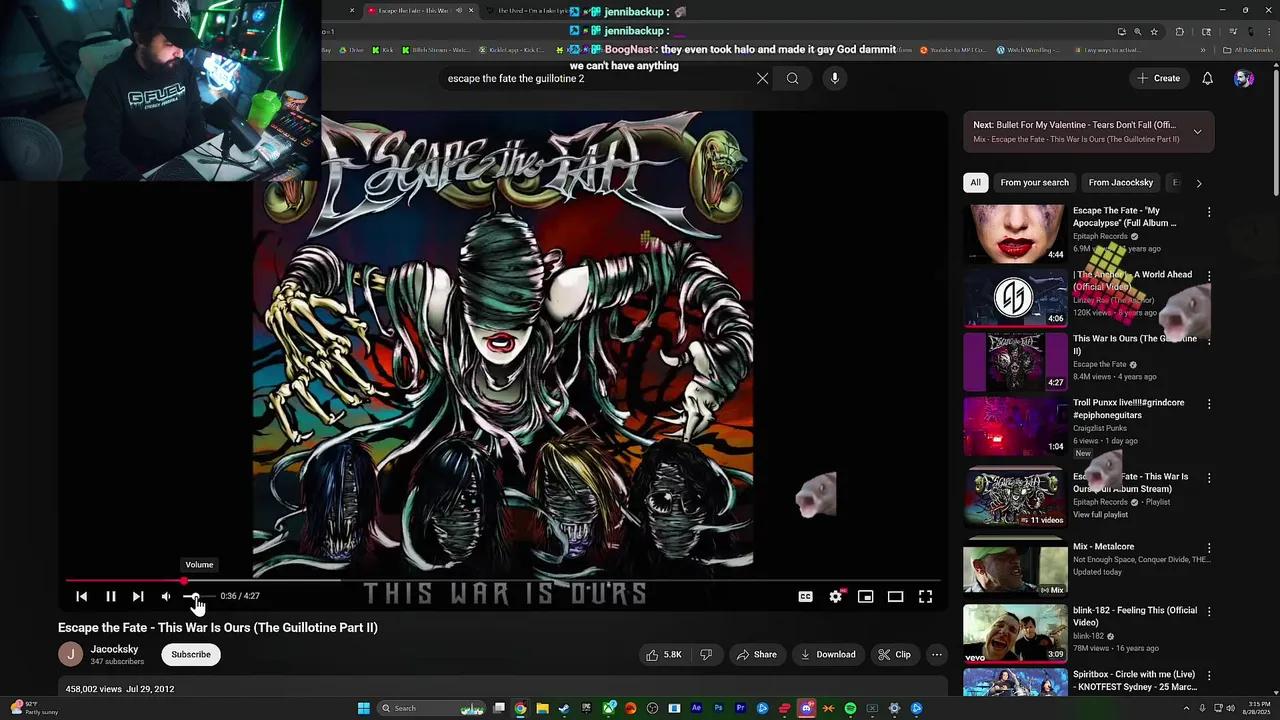Run the search with magnifier button
1280x720 pixels.
(792, 78)
